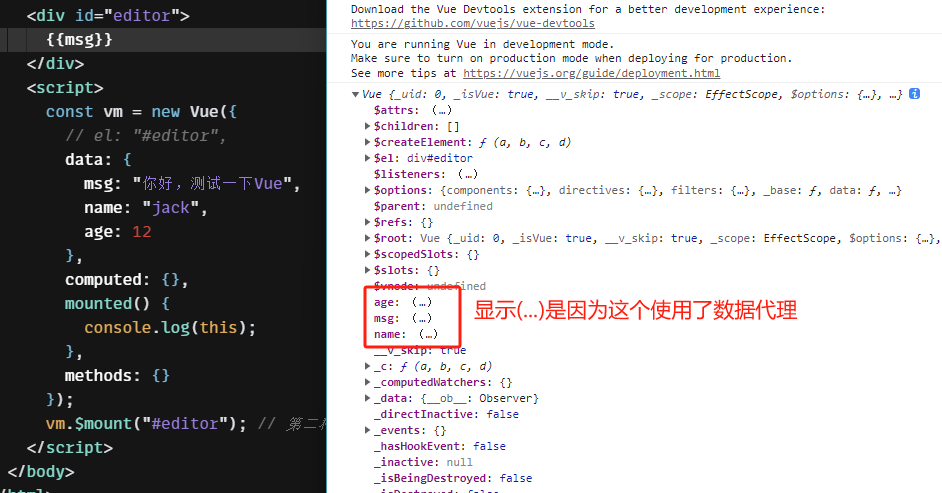Expand the $root Vue entry
Screen dimensions: 942x493
(x=367, y=238)
